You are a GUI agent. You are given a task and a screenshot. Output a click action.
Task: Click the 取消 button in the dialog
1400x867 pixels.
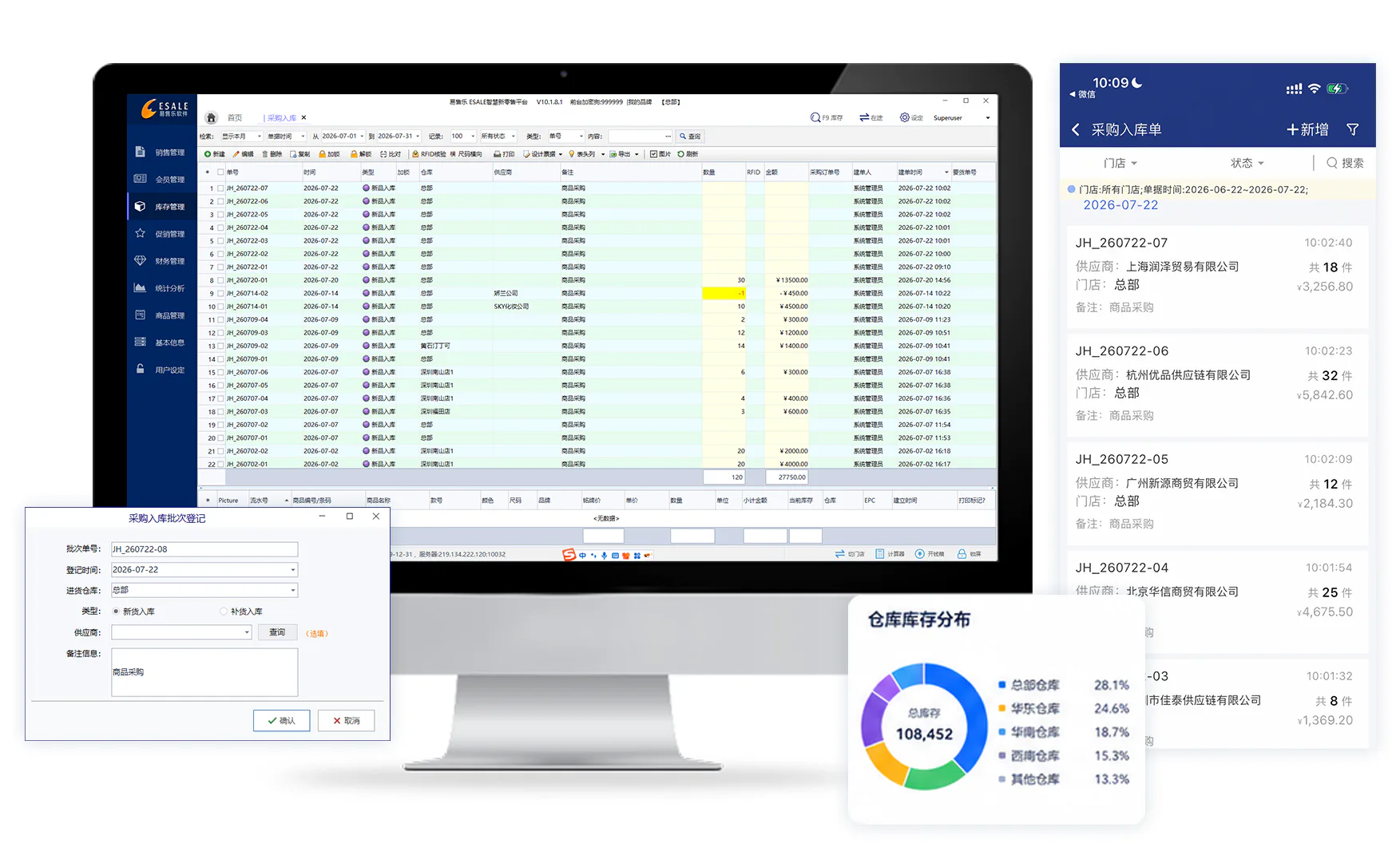(346, 721)
